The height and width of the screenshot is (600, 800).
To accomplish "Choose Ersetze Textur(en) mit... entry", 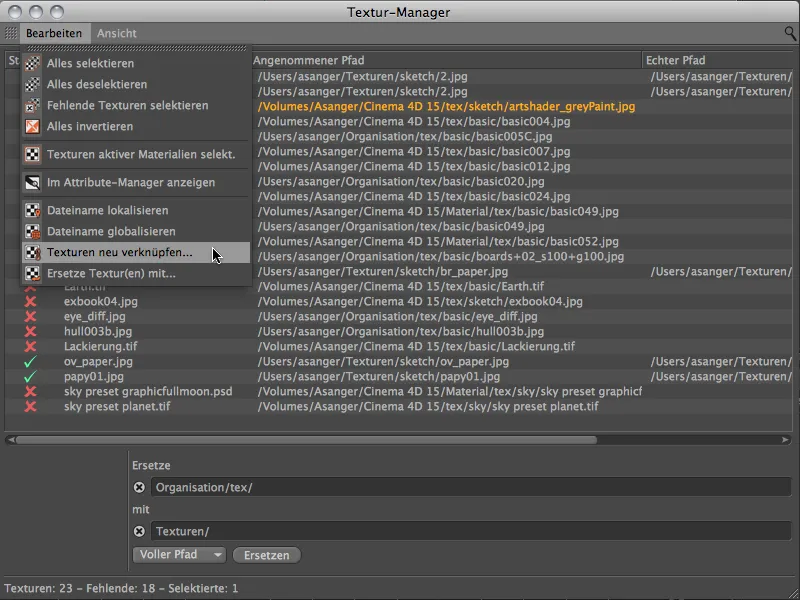I will tap(136, 273).
